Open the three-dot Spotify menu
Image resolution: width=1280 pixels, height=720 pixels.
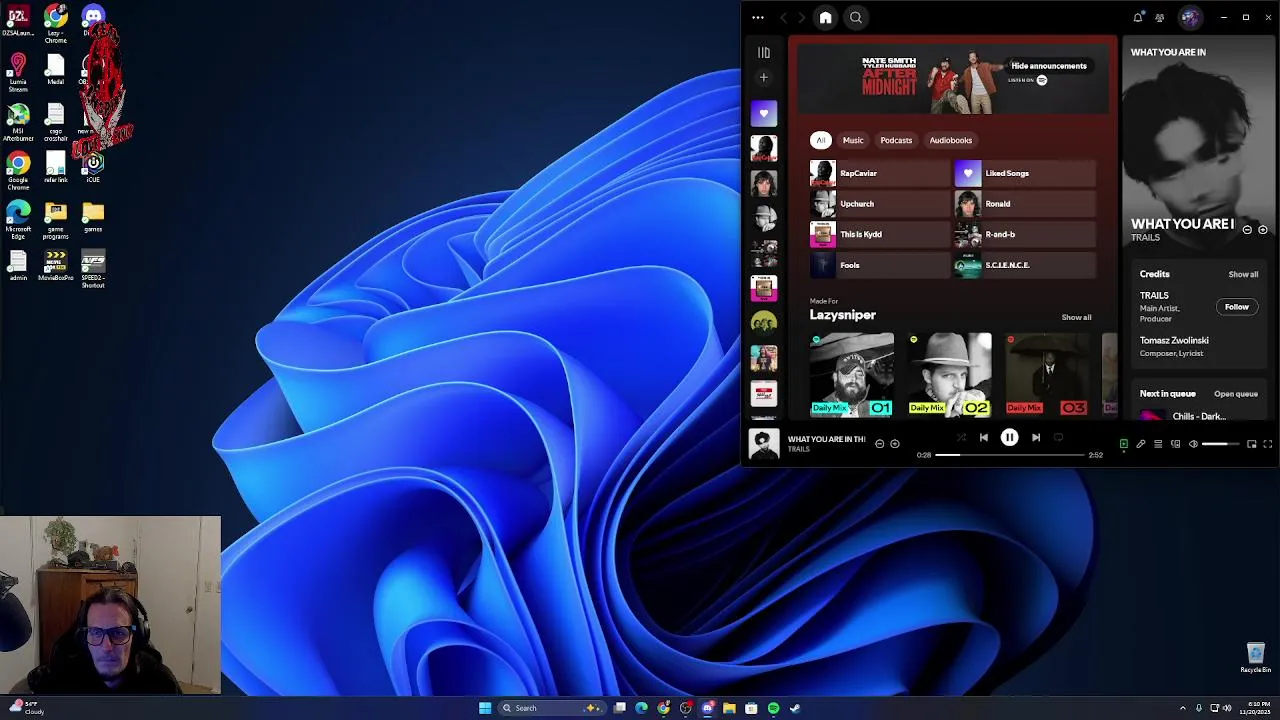758,17
